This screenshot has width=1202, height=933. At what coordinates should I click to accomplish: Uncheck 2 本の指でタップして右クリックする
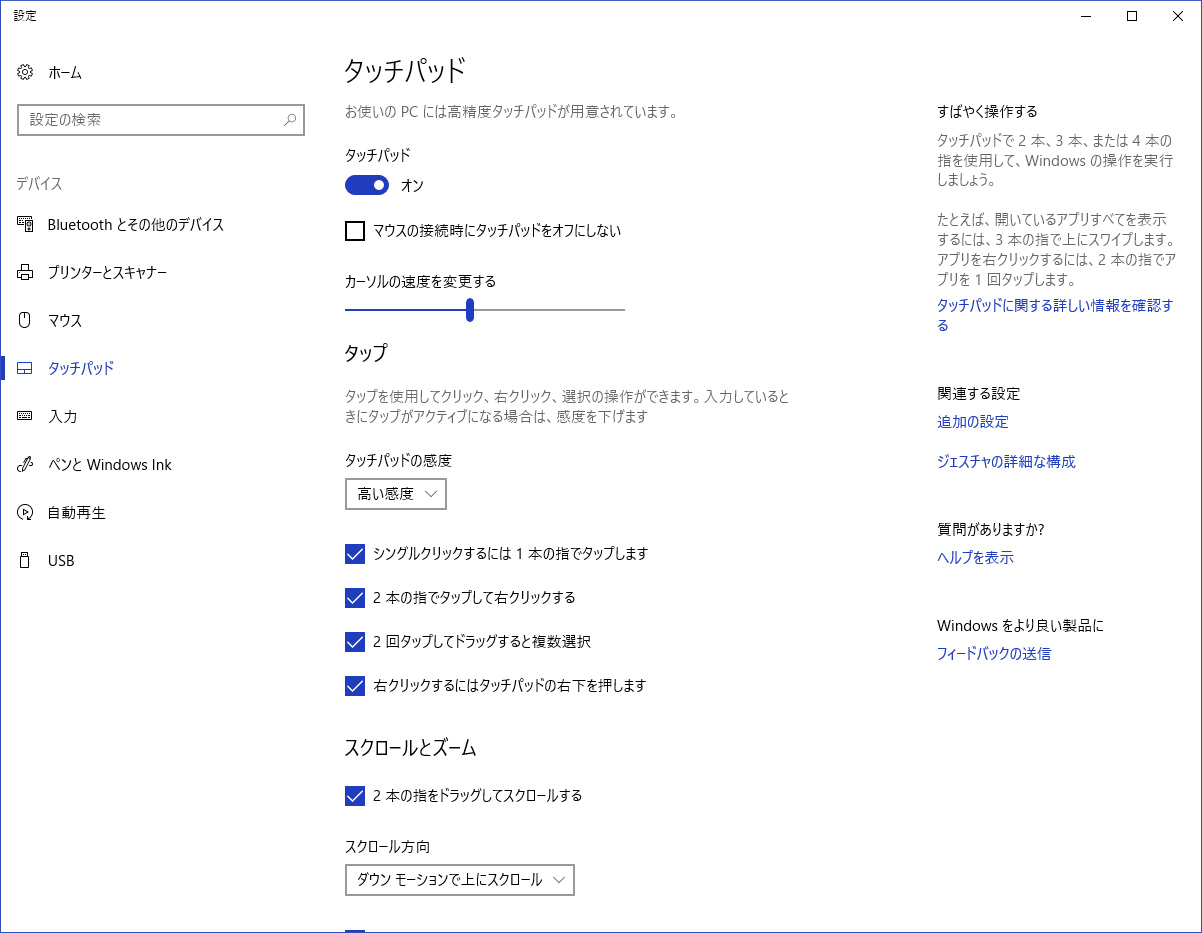click(x=355, y=597)
